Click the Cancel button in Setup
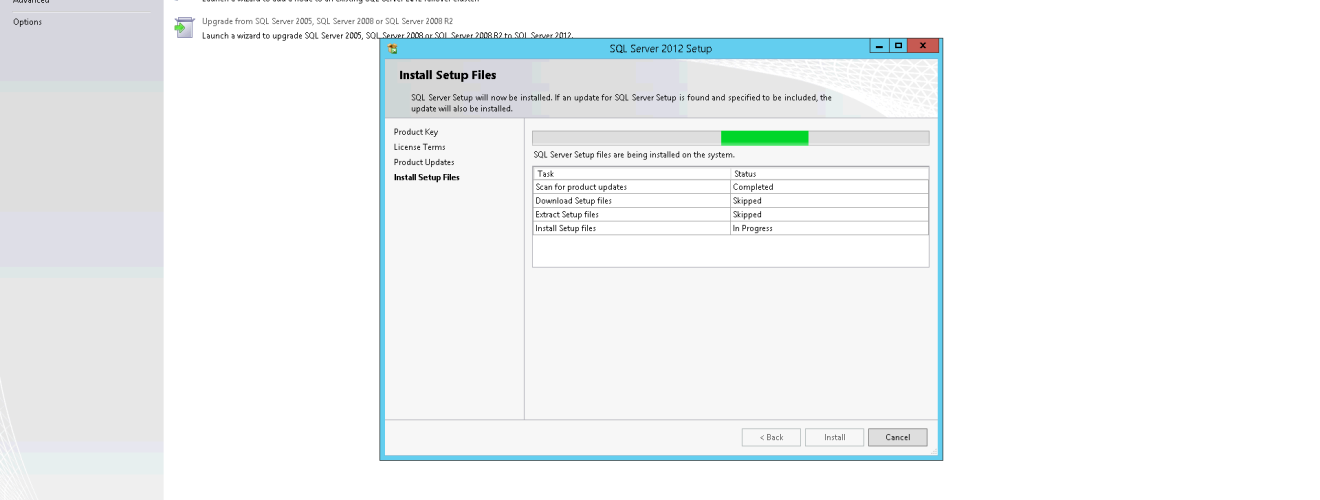 click(897, 437)
